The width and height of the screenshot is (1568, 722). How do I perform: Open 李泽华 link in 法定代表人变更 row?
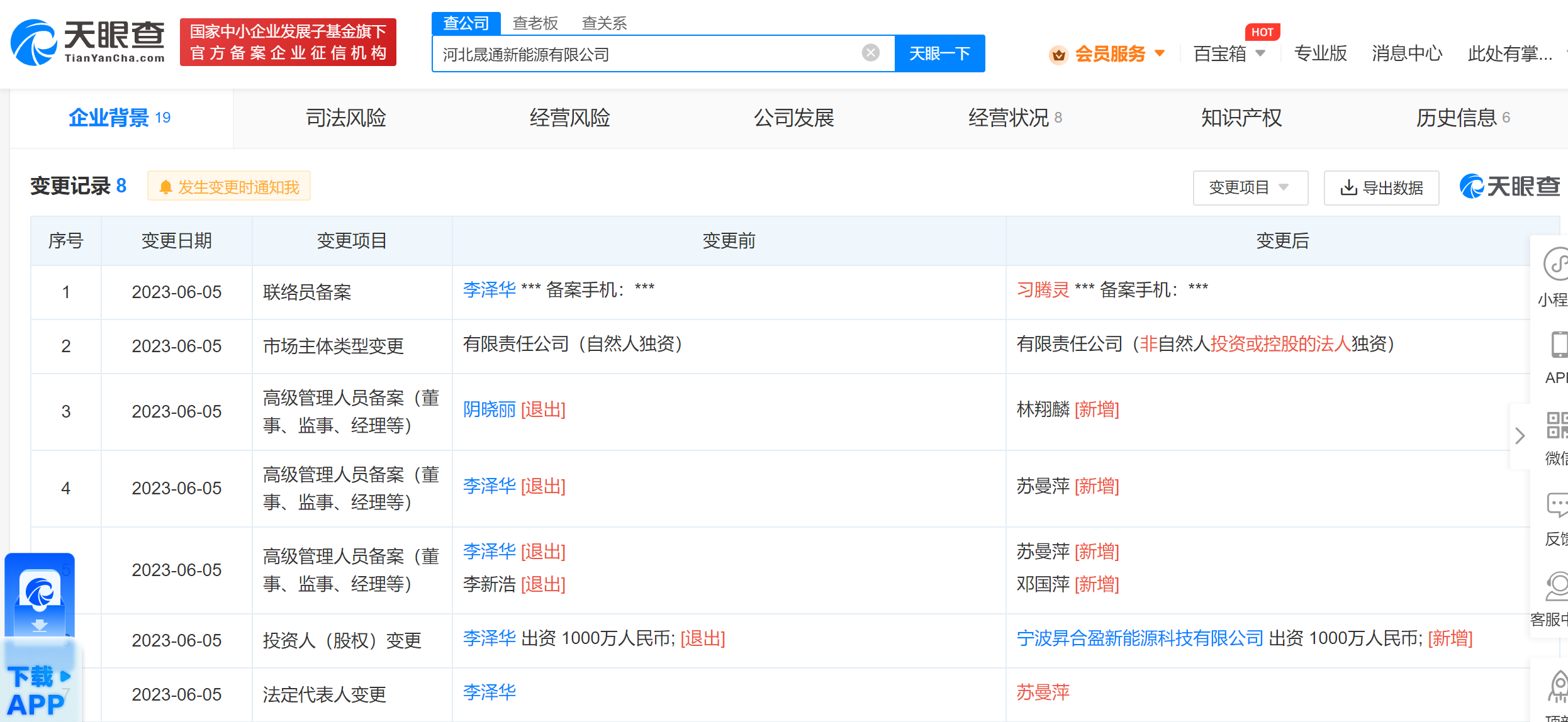[490, 692]
